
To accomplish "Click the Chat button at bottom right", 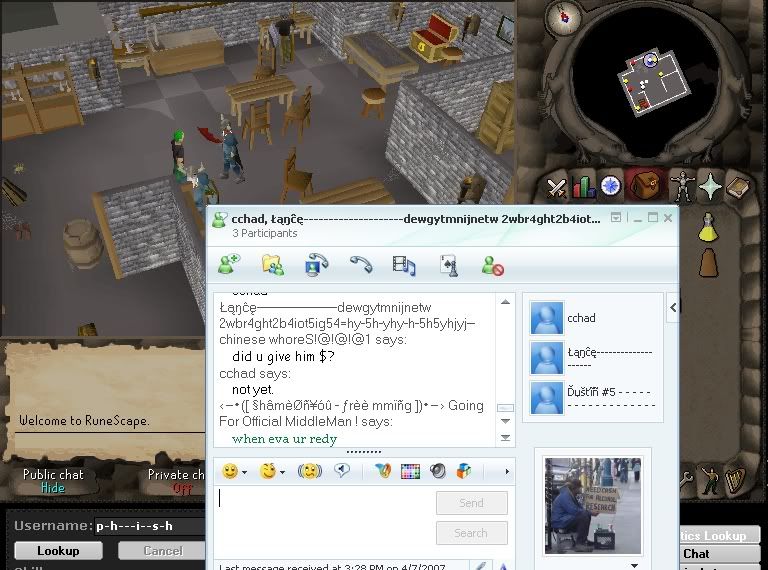I will coord(720,554).
